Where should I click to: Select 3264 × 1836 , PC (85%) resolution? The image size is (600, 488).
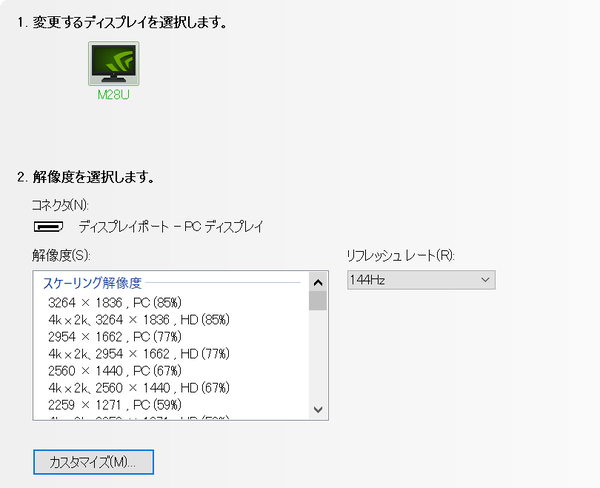(115, 303)
